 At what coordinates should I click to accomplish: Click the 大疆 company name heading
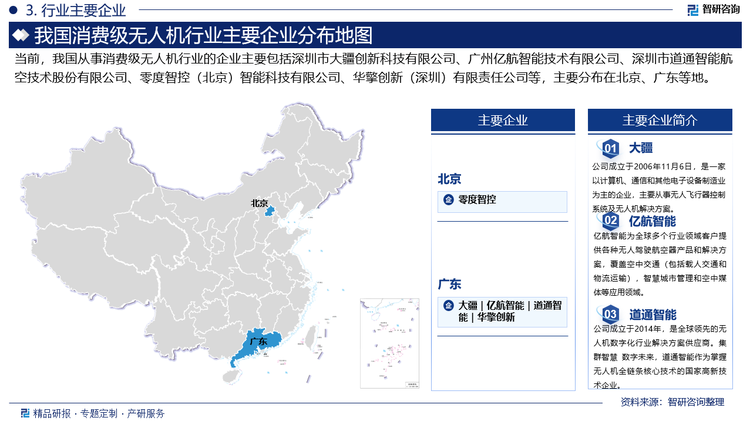click(x=640, y=148)
